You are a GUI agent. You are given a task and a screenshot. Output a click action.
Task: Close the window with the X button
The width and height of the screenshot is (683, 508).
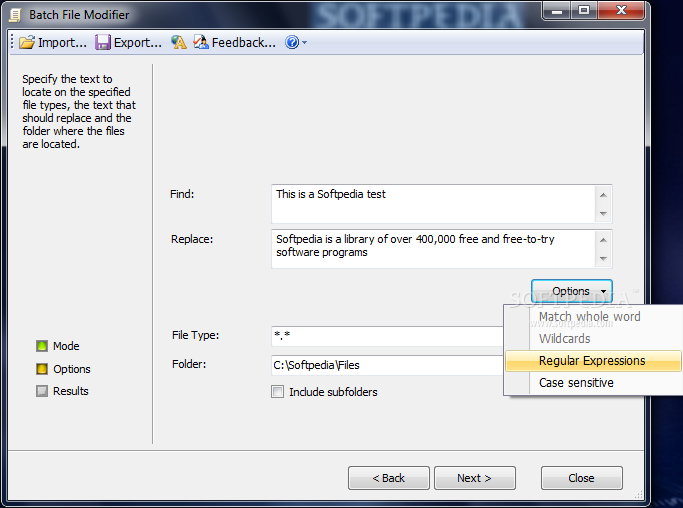(621, 10)
